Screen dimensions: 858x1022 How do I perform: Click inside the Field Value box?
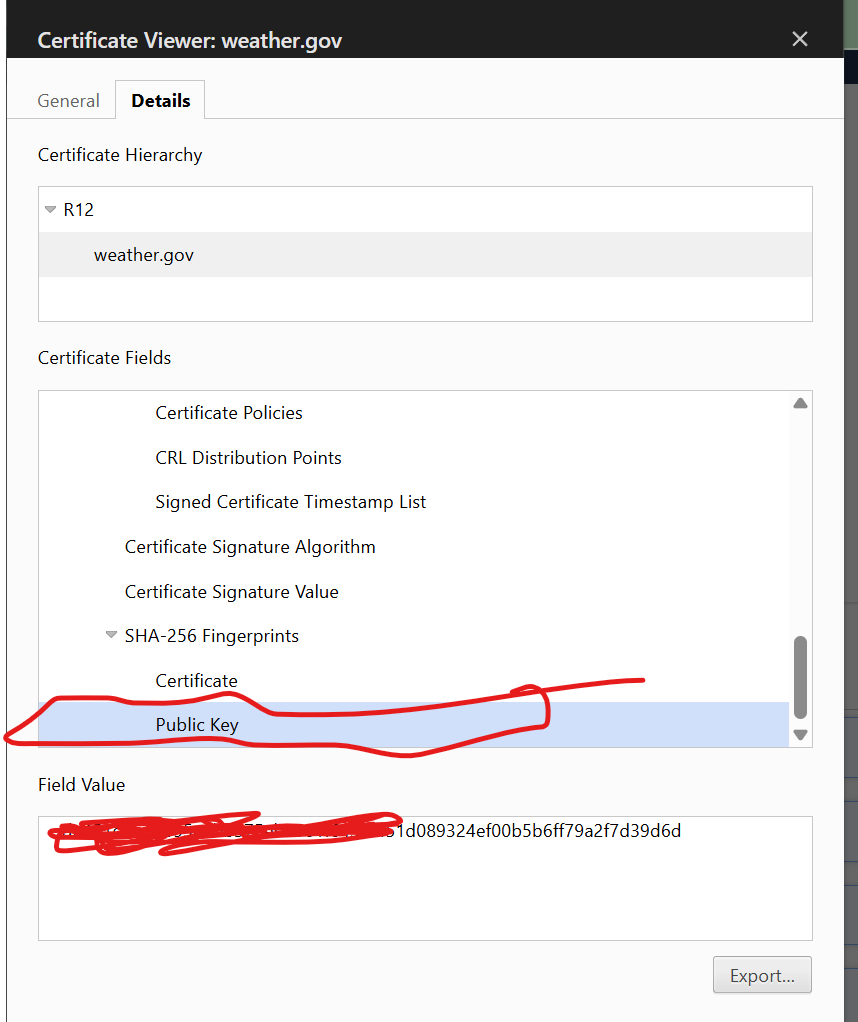pyautogui.click(x=425, y=878)
